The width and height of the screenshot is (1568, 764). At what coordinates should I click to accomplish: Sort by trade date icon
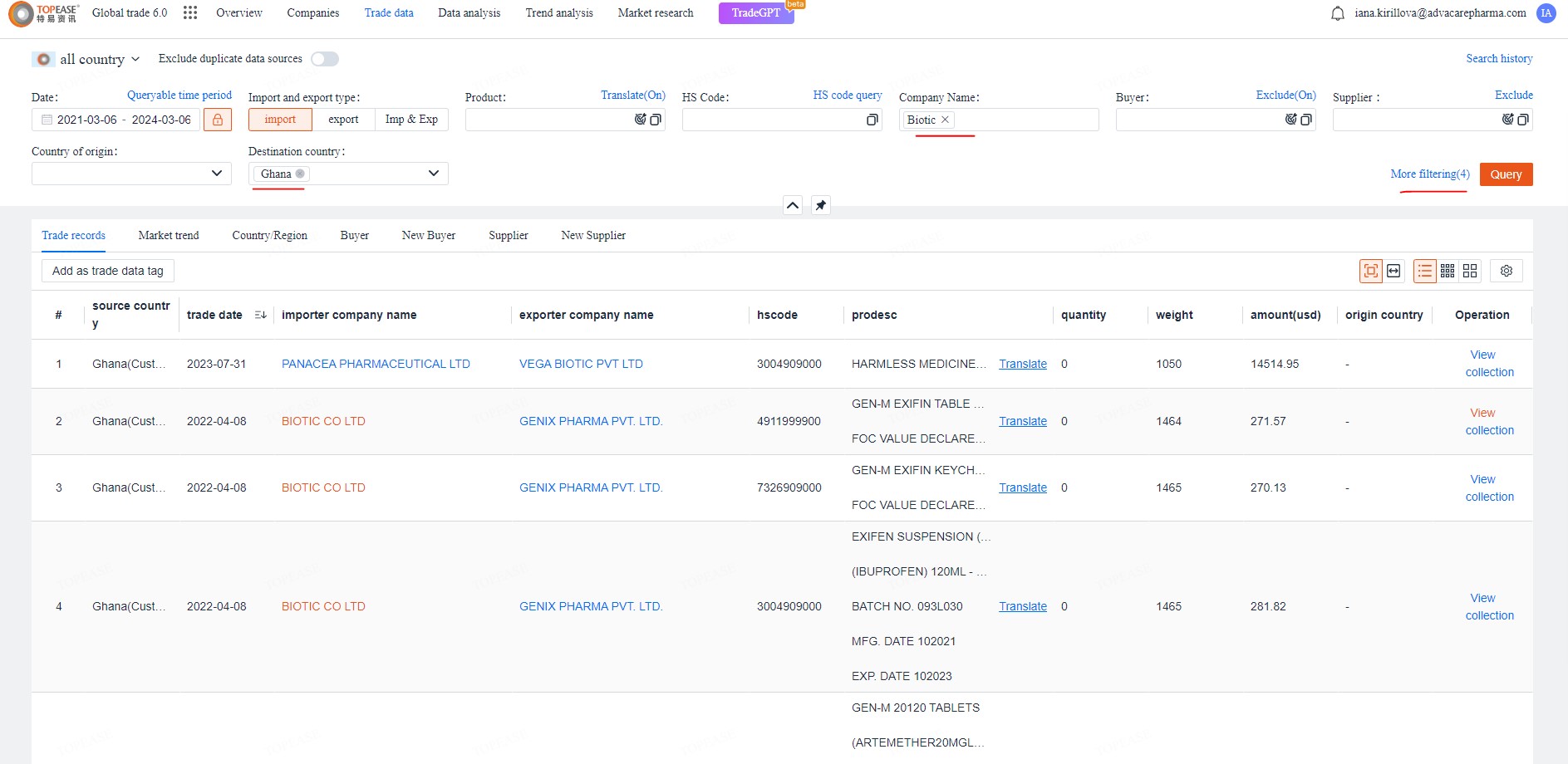(x=260, y=315)
